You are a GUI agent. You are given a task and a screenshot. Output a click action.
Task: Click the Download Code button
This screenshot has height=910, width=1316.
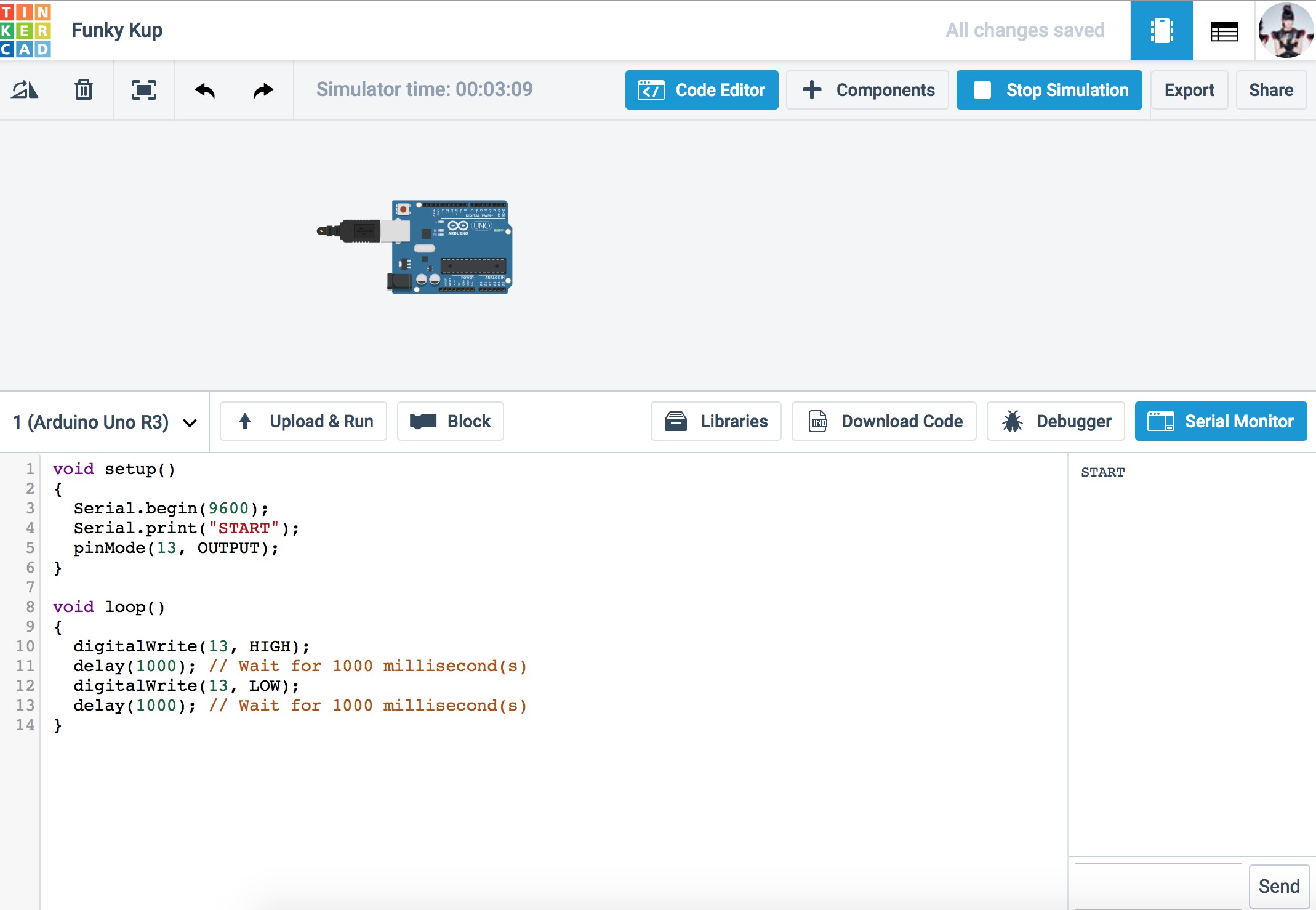pos(883,421)
